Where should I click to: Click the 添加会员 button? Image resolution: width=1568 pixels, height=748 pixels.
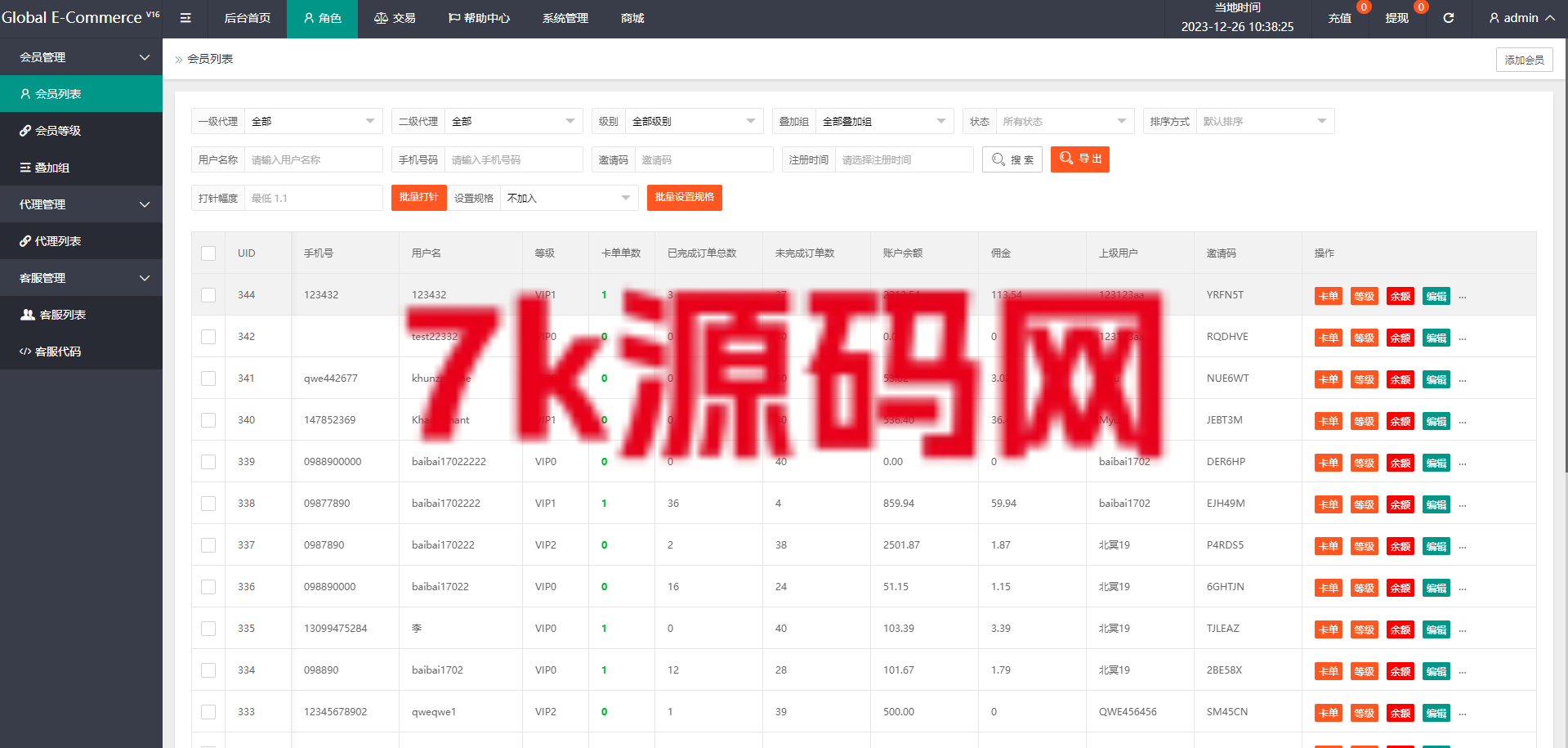pos(1524,60)
